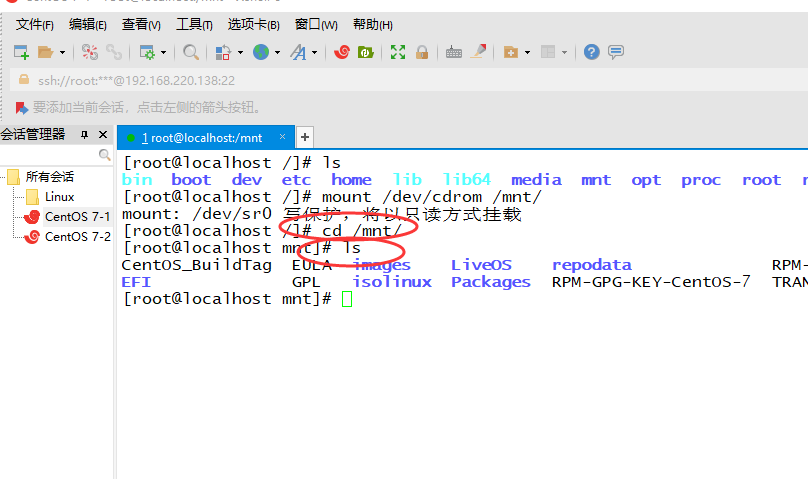Open the 选项卡(B) menu

click(254, 24)
